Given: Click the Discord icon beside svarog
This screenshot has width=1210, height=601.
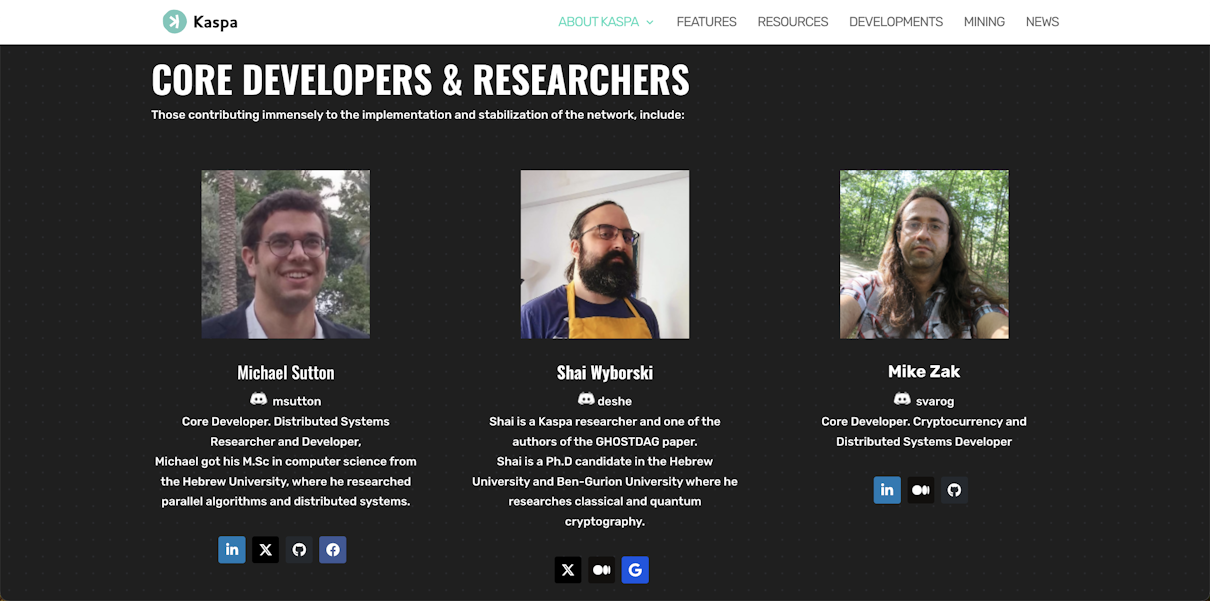Looking at the screenshot, I should (902, 399).
